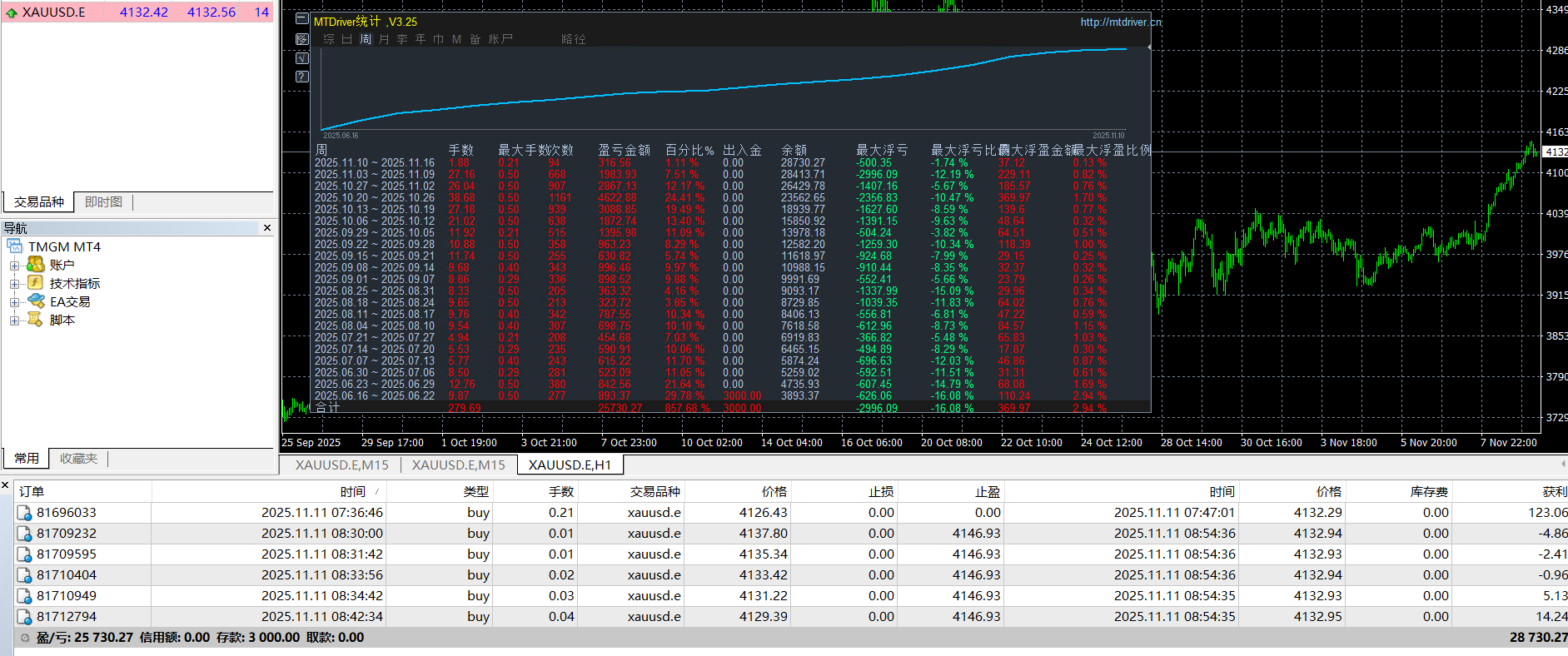Select the XAUUSD.E,H1 chart tab
Image resolution: width=1568 pixels, height=656 pixels.
[x=570, y=465]
